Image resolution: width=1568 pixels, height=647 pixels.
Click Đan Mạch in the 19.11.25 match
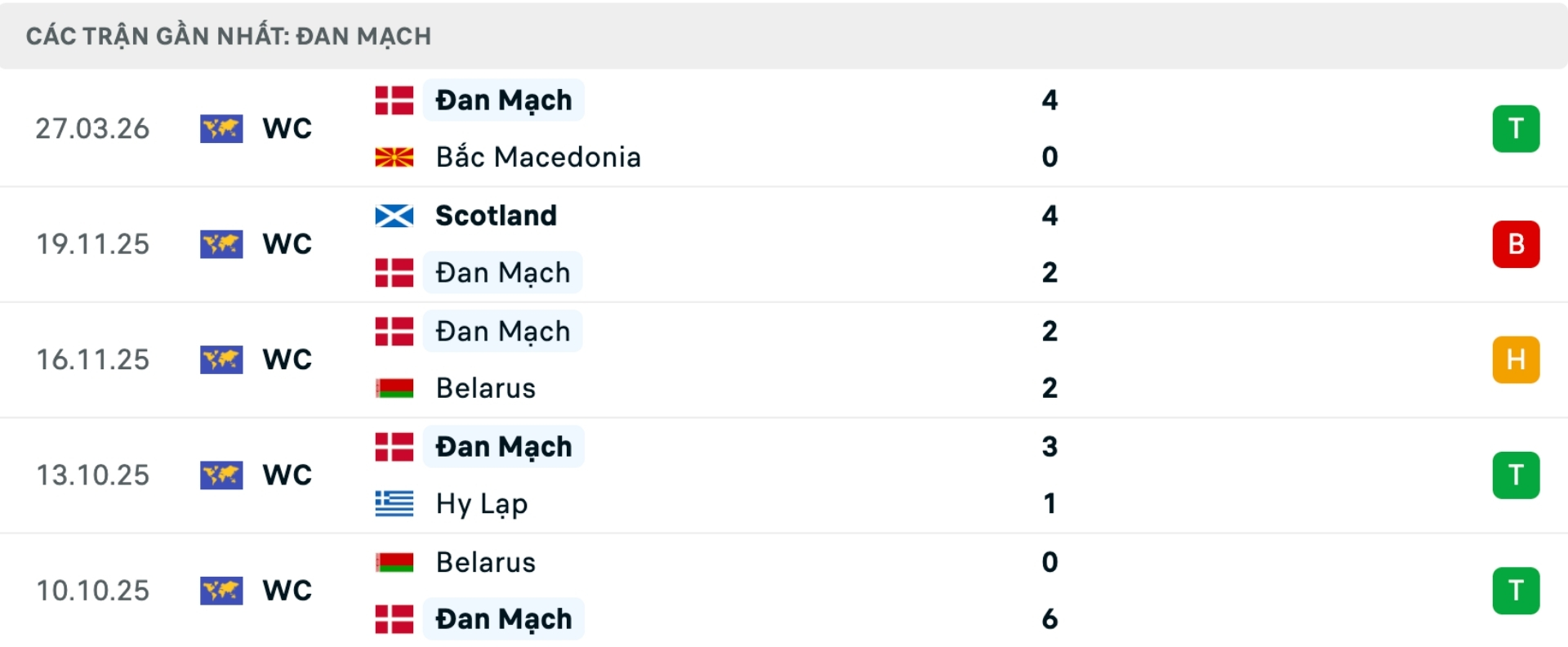coord(503,273)
